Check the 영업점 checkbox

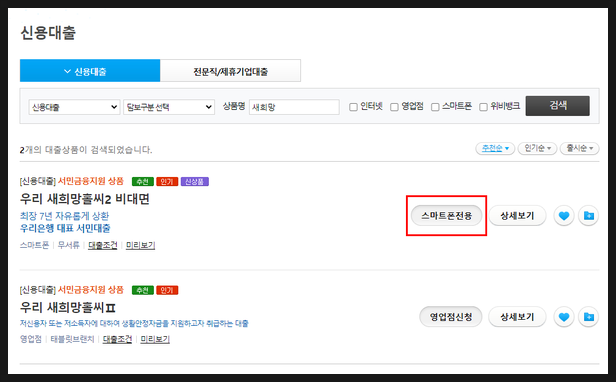[394, 107]
